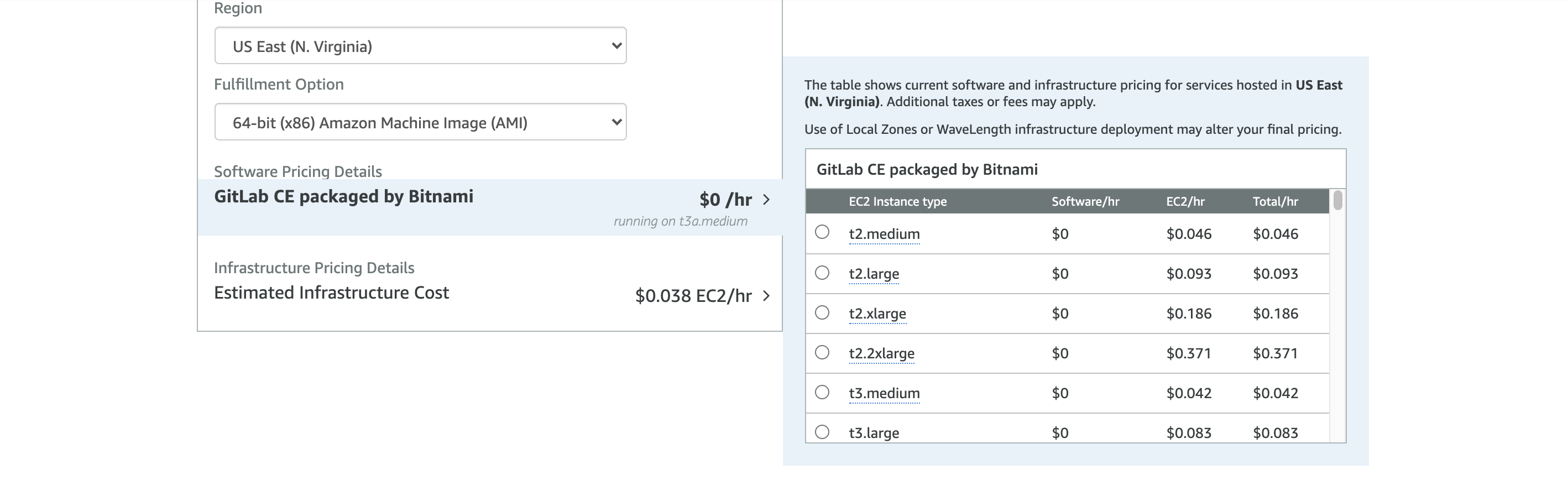This screenshot has width=1568, height=480.
Task: Open the t2.large instance type link
Action: [x=874, y=274]
